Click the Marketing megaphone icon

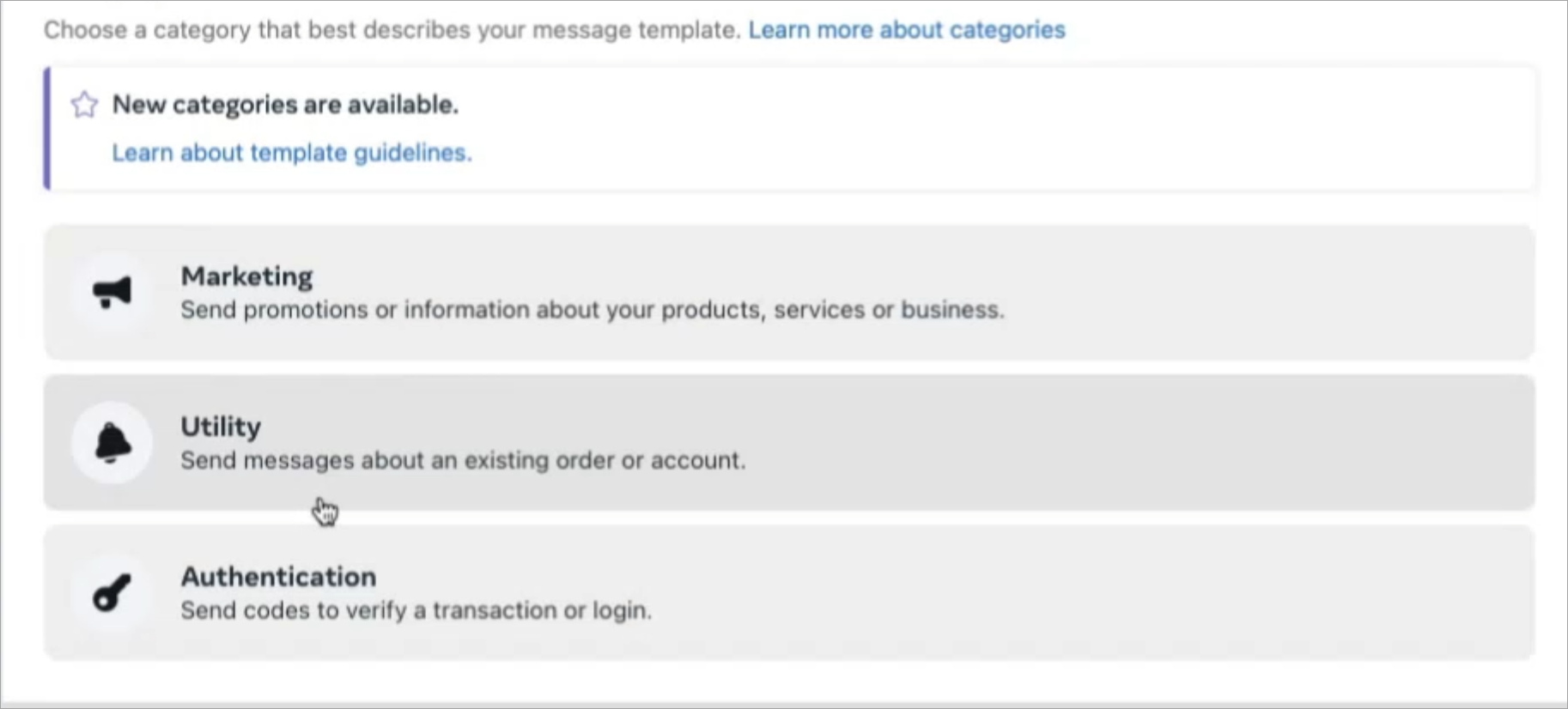[112, 293]
